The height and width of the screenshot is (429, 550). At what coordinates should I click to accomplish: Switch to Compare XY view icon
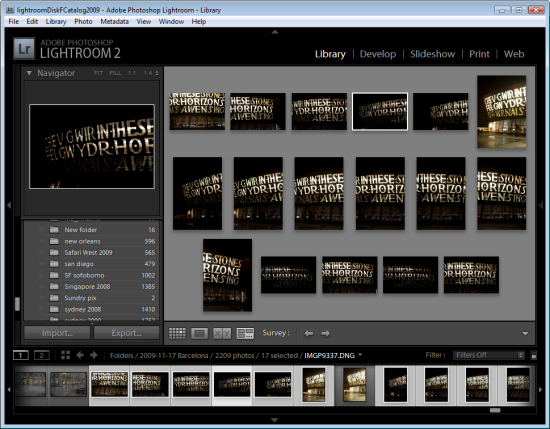tap(222, 333)
